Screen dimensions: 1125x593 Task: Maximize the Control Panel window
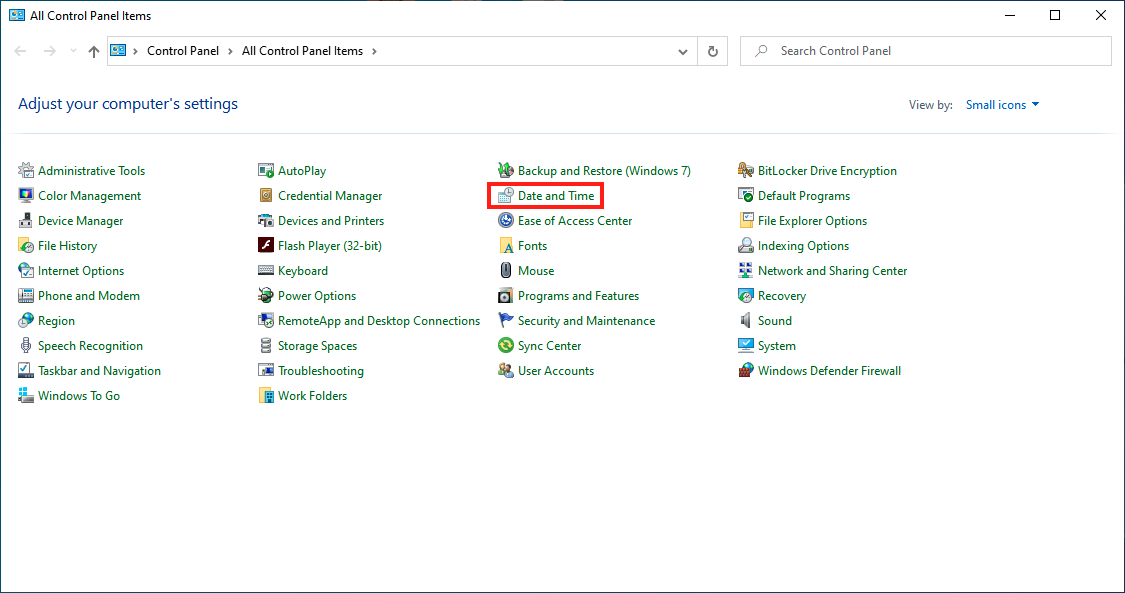pyautogui.click(x=1055, y=15)
